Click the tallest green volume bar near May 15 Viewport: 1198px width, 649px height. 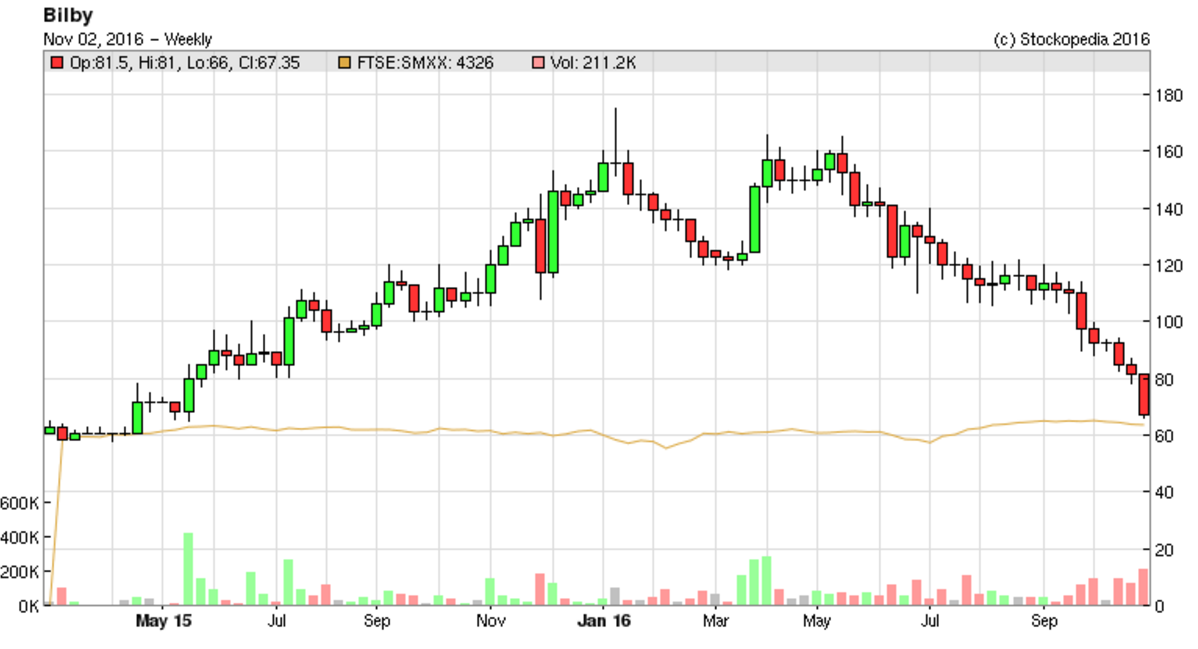[188, 569]
